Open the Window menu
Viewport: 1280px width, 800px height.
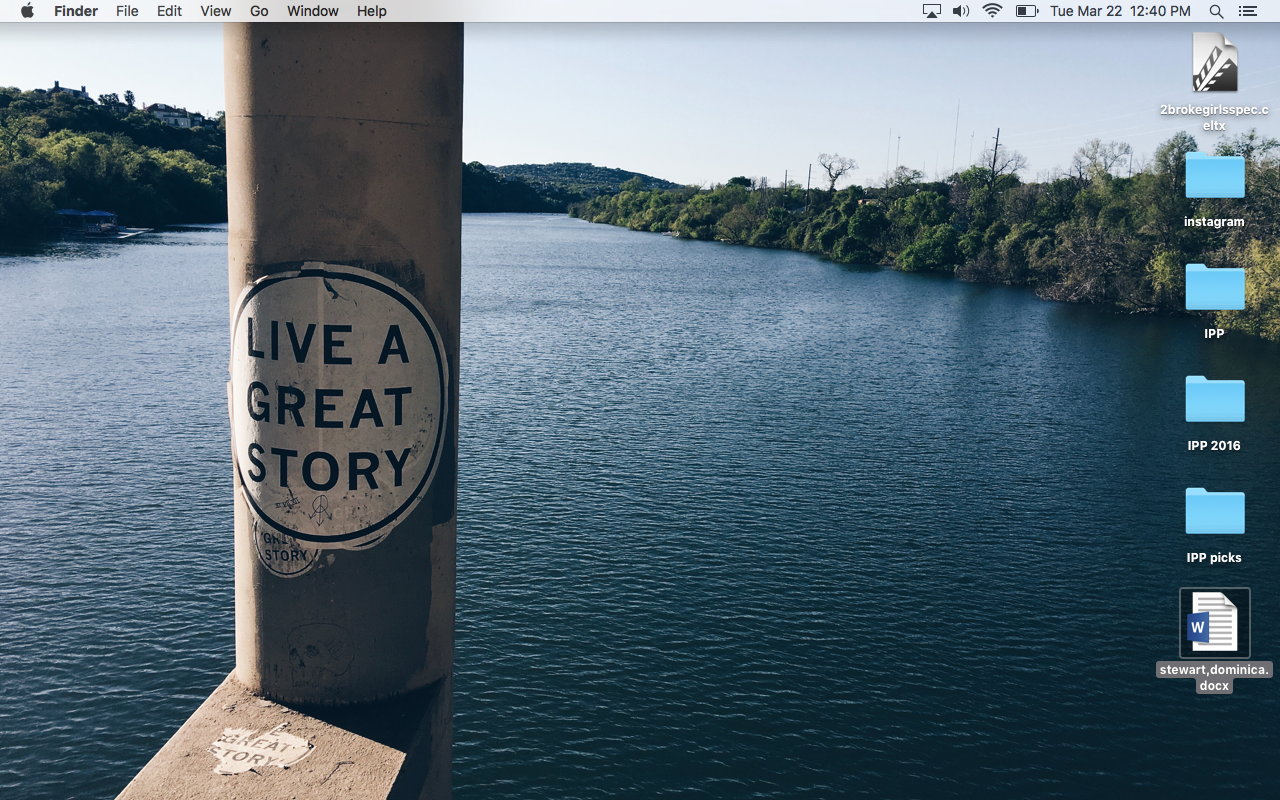click(x=312, y=11)
